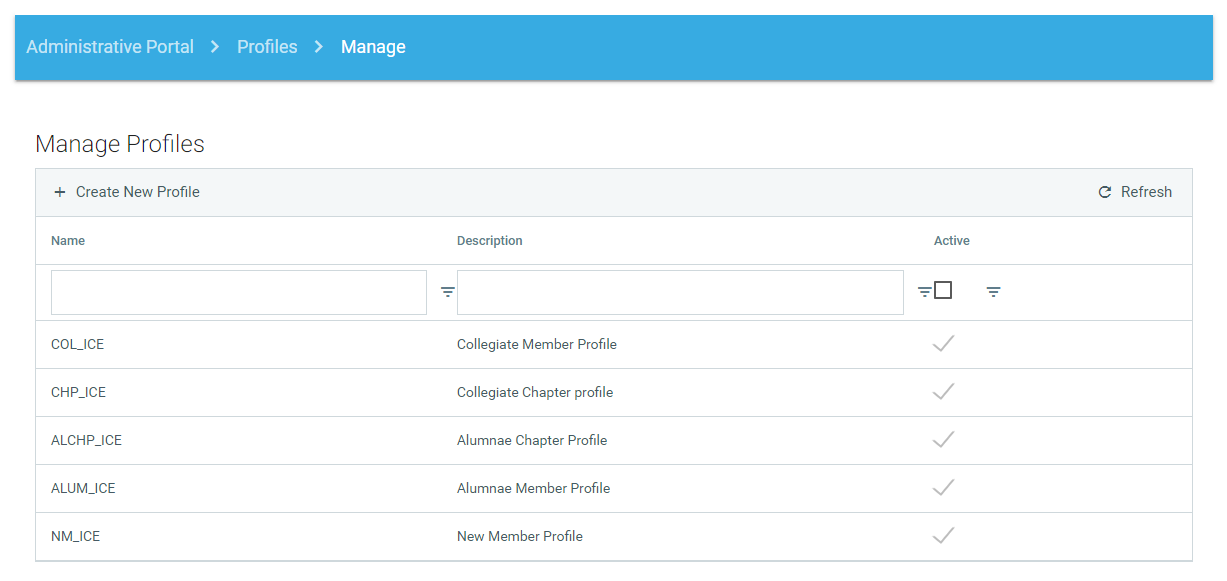1227x581 pixels.
Task: Go to Administrative Portal breadcrumb
Action: tap(110, 47)
